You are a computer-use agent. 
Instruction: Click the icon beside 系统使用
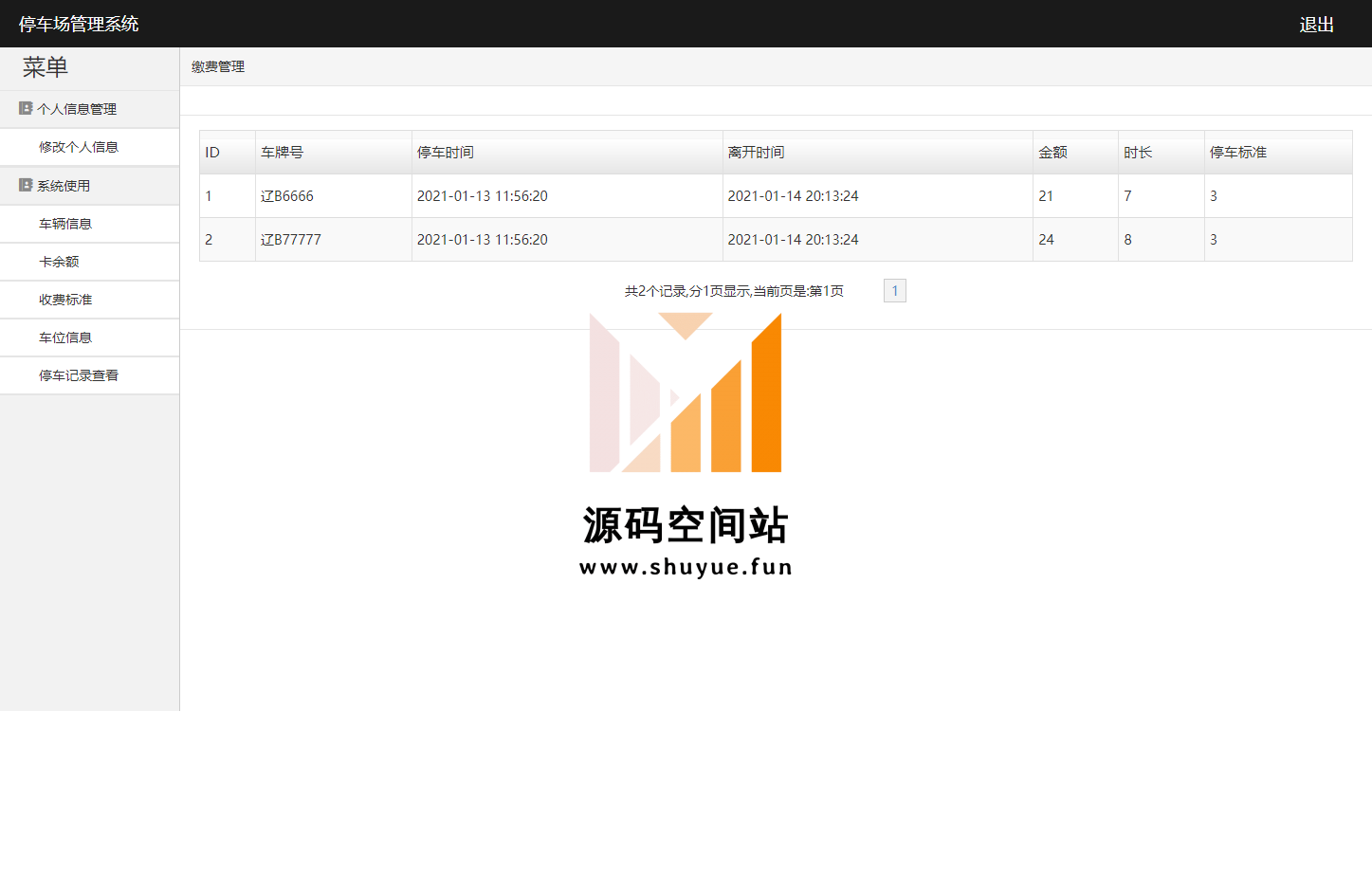click(26, 185)
